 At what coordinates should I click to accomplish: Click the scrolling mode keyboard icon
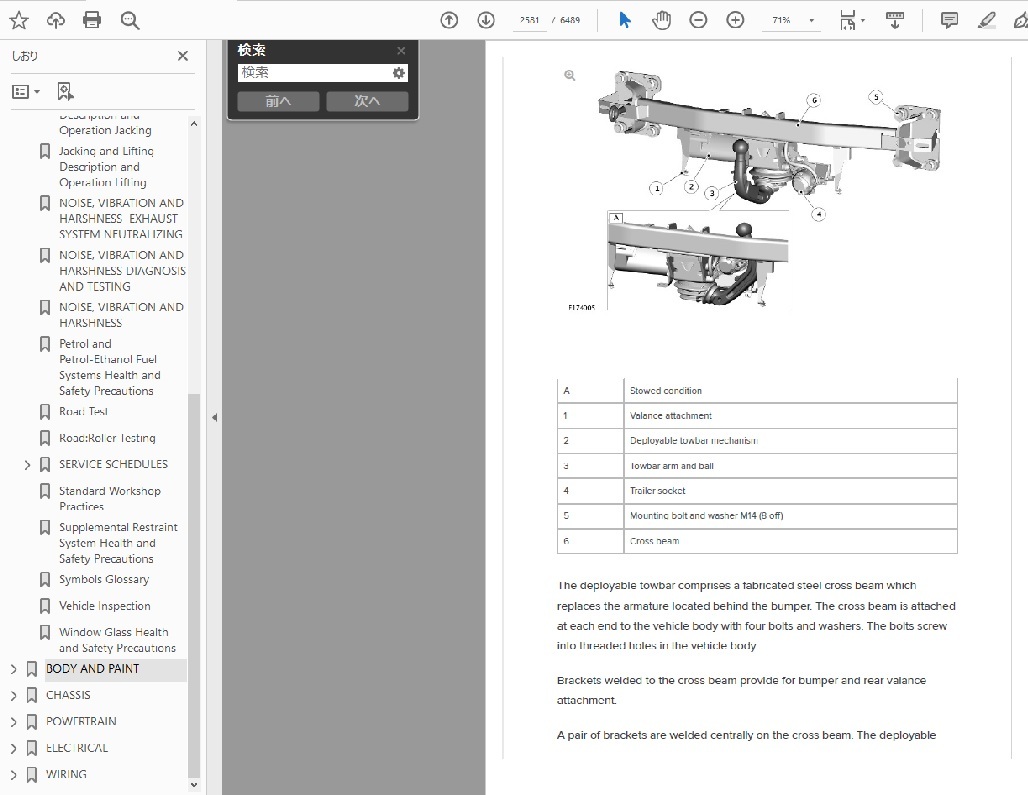coord(895,20)
